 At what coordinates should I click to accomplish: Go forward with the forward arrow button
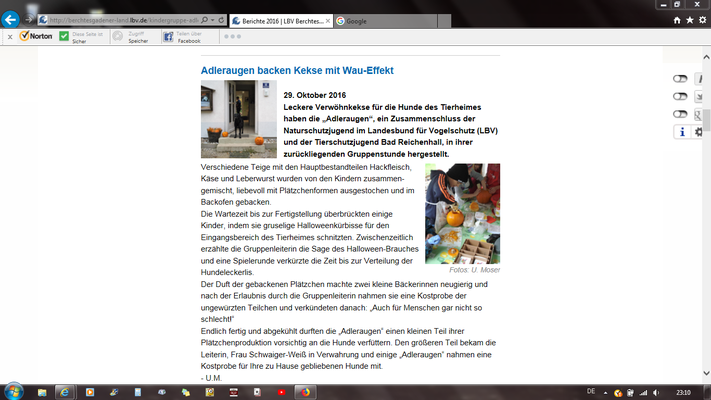coord(28,20)
